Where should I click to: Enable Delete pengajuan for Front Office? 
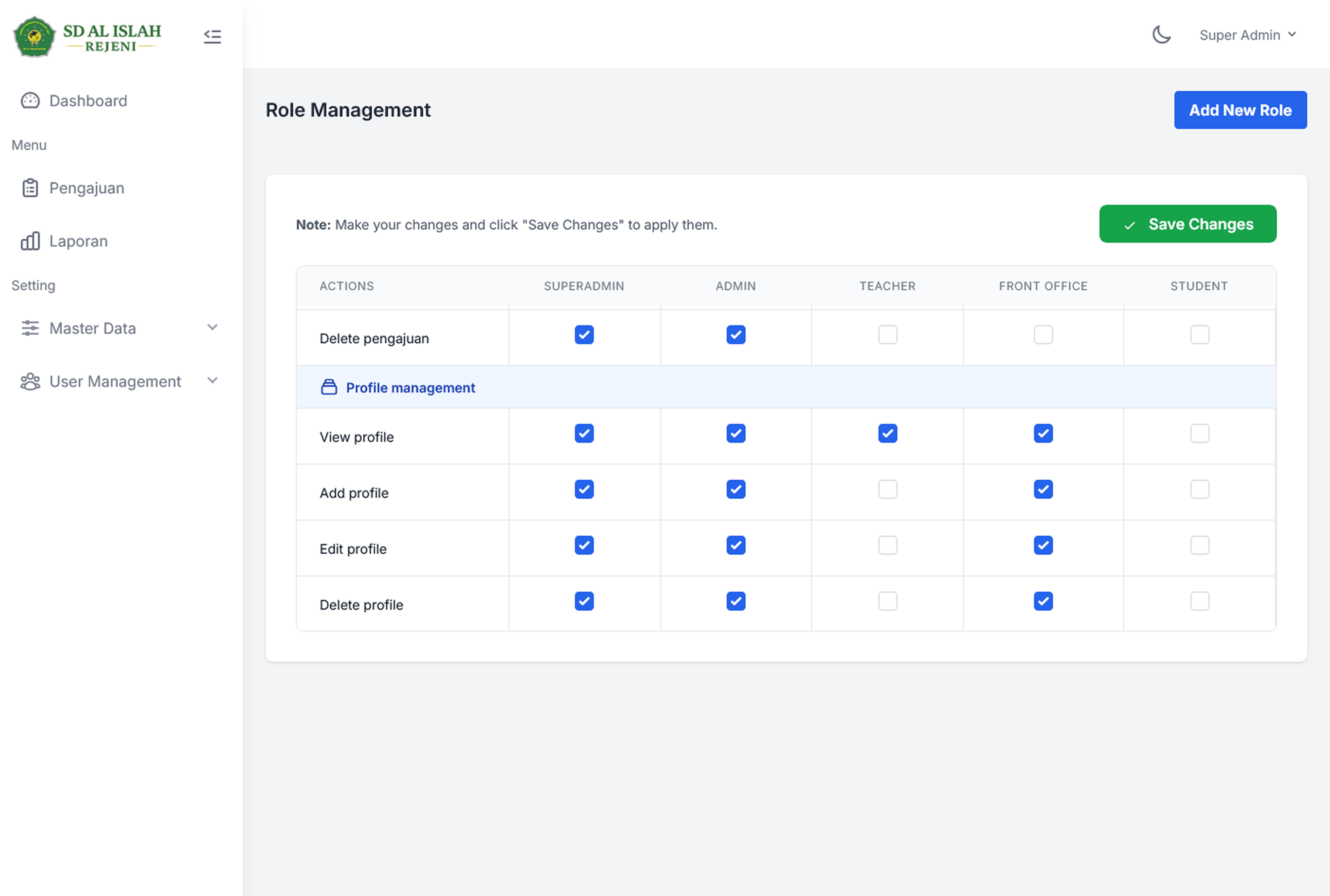click(x=1043, y=335)
